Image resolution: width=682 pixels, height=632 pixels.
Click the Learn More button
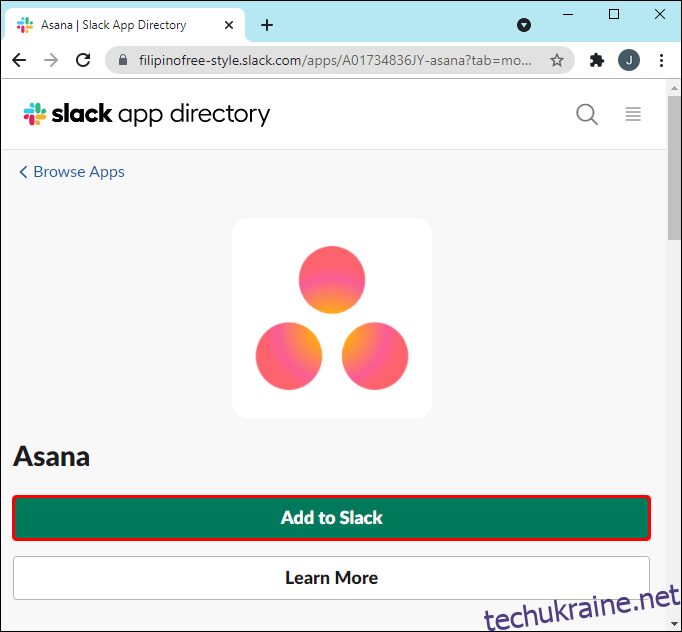coord(331,578)
